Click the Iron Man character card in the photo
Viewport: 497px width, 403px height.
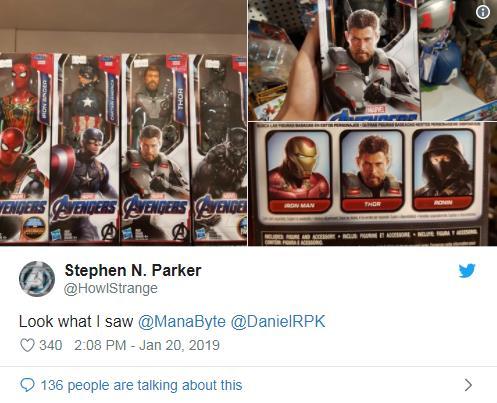click(x=299, y=171)
